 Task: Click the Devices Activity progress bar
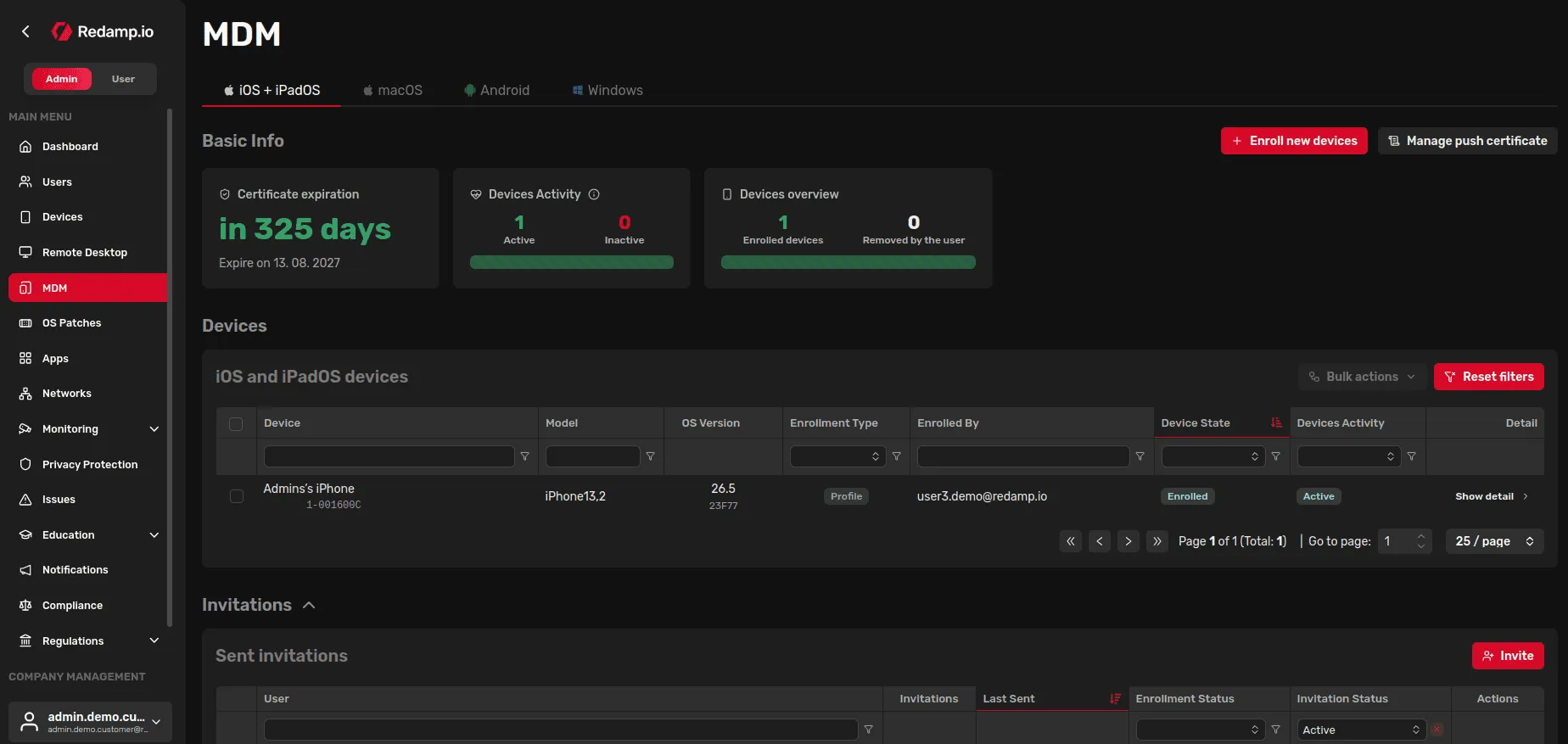coord(572,262)
